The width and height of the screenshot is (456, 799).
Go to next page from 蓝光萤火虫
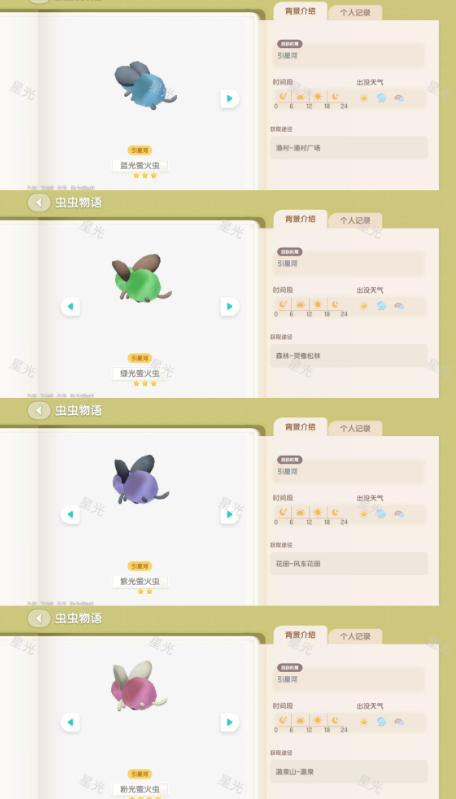(230, 98)
